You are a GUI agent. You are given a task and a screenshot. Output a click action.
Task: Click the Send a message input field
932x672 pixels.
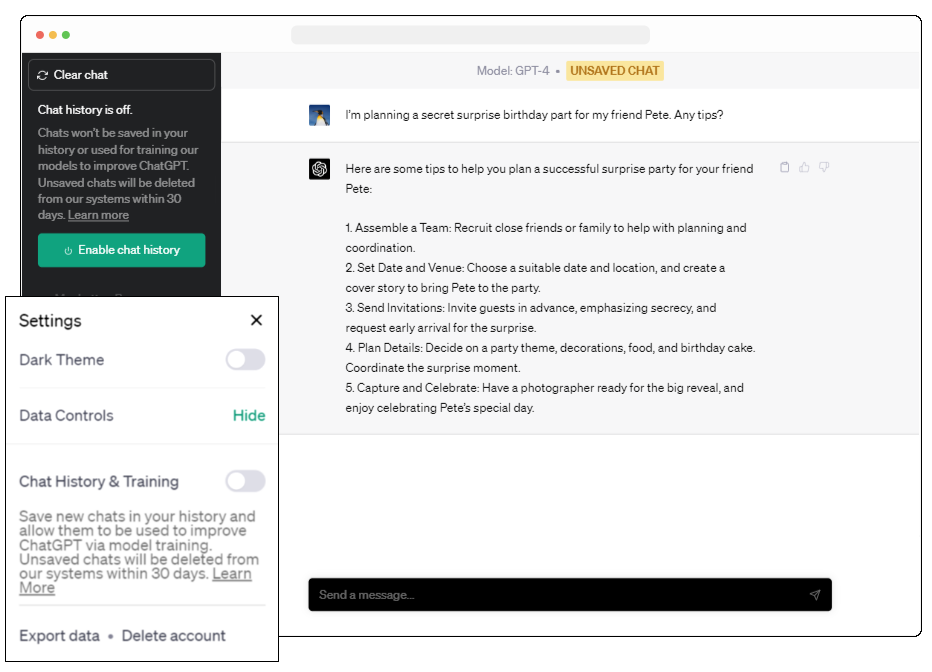(570, 595)
